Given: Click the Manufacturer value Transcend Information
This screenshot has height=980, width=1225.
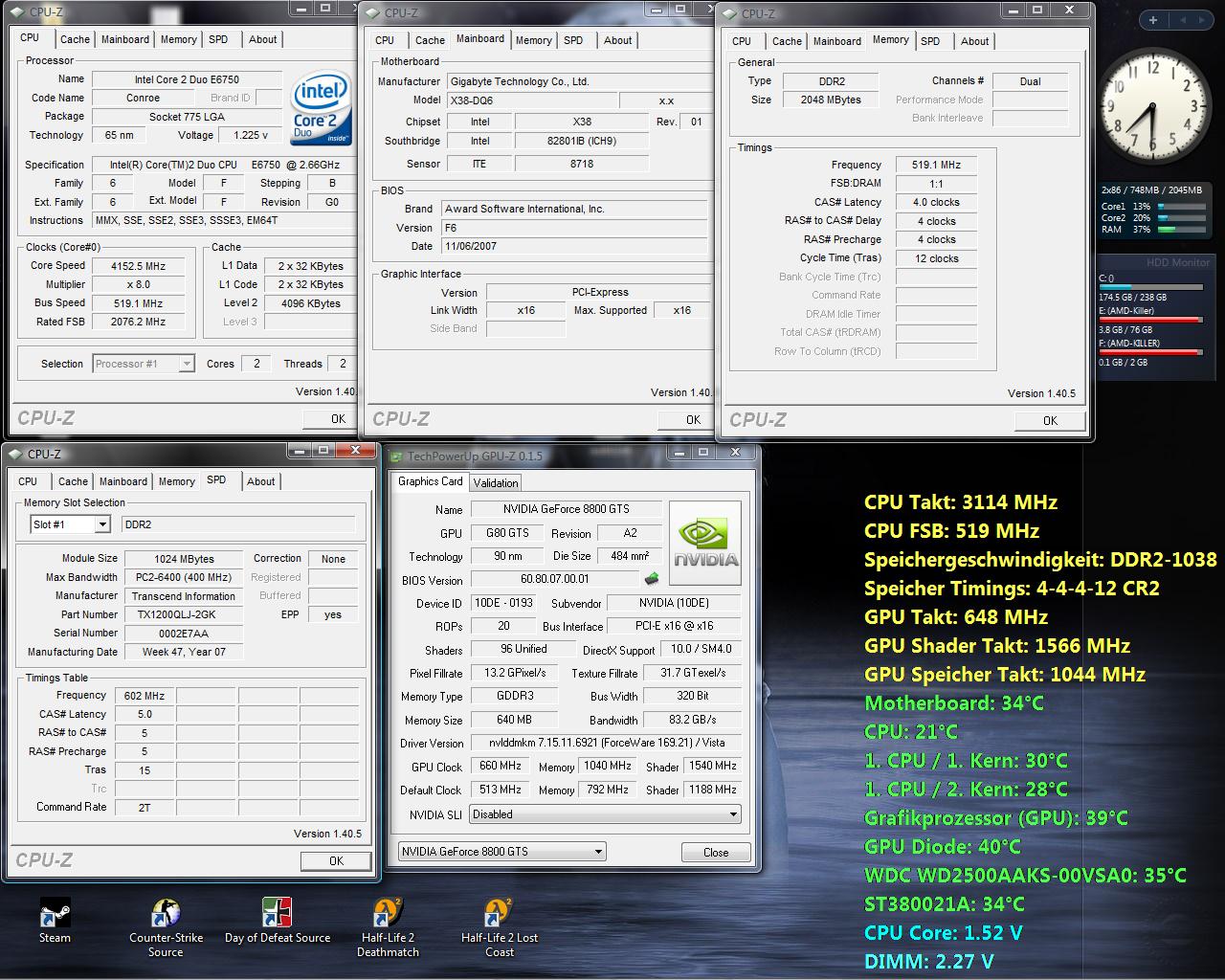Looking at the screenshot, I should (x=183, y=595).
